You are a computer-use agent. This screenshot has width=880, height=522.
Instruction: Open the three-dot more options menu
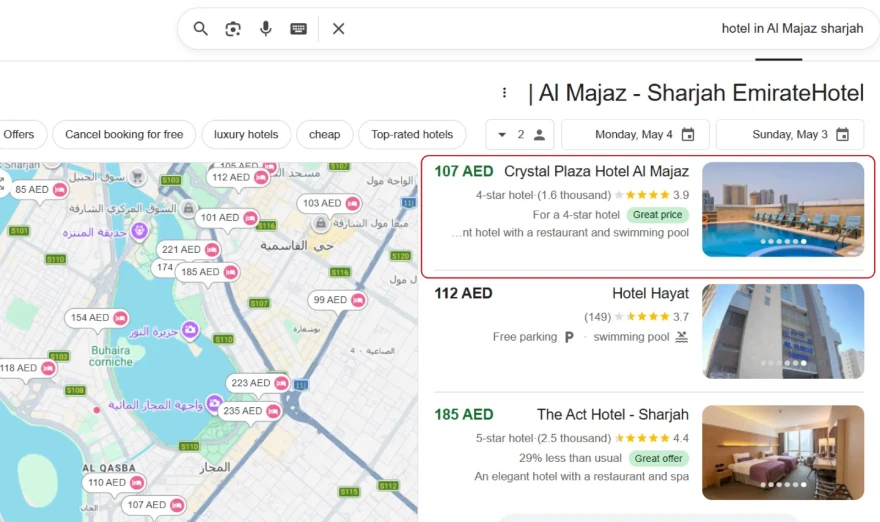(505, 93)
